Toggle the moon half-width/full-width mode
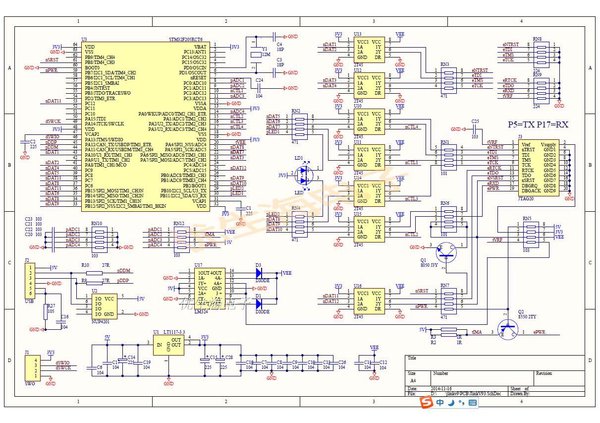600x423 pixels. 452,402
